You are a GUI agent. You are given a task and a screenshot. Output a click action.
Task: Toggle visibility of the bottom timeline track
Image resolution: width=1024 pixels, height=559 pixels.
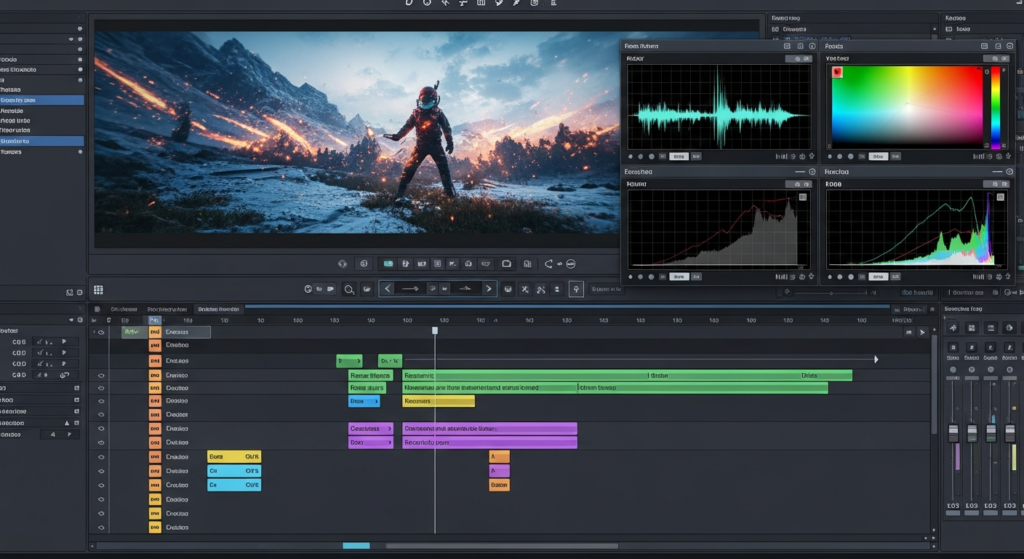pyautogui.click(x=100, y=527)
